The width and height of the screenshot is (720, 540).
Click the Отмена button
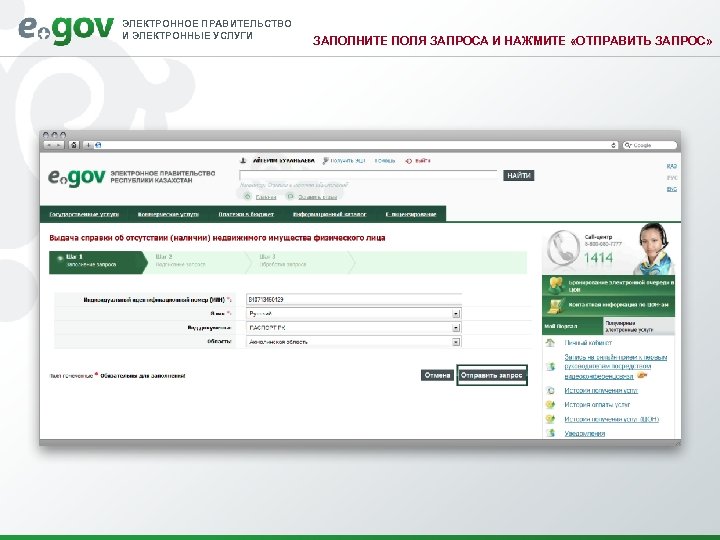pos(437,375)
